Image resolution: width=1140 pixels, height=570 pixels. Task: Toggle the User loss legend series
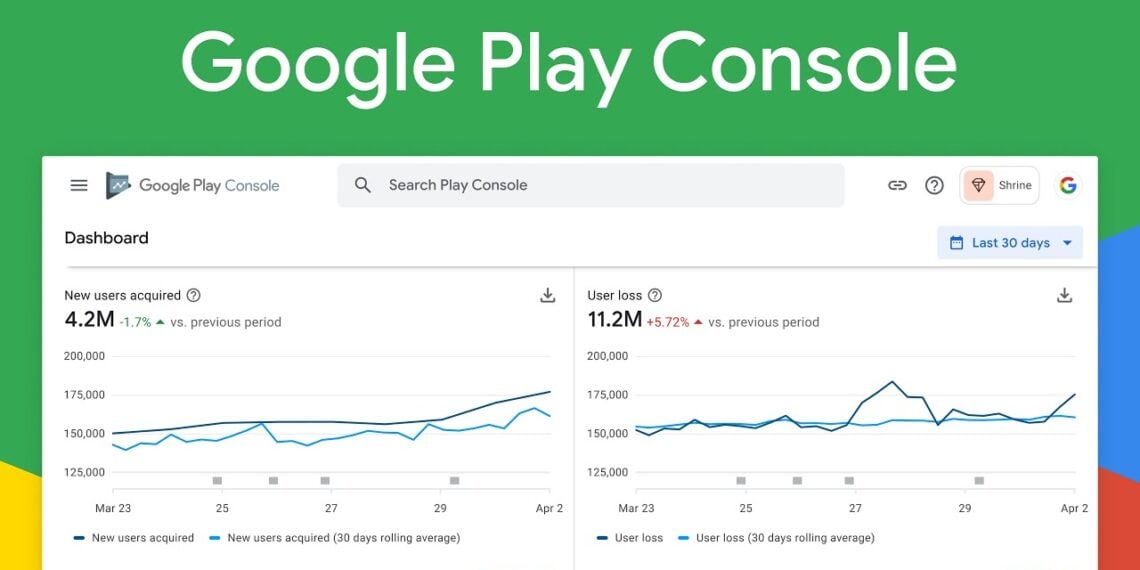click(630, 538)
